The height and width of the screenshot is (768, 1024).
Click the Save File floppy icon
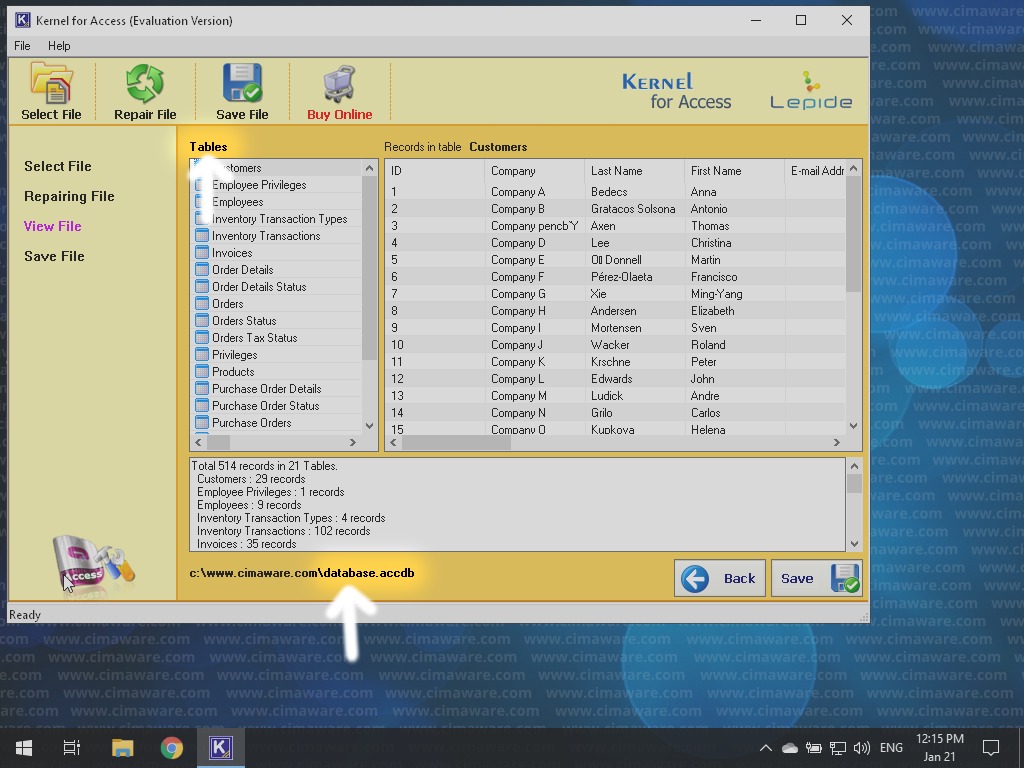[242, 84]
